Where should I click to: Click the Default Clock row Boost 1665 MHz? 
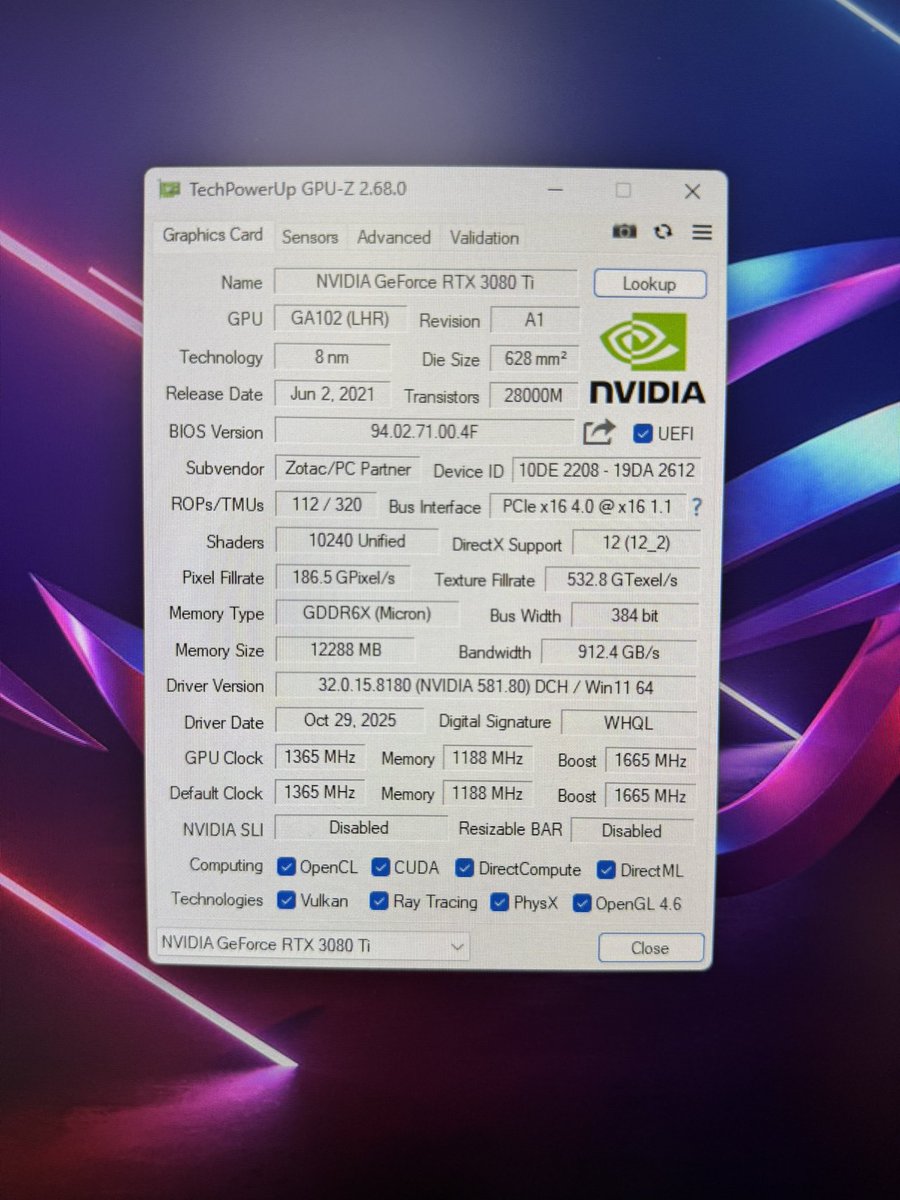[x=650, y=797]
